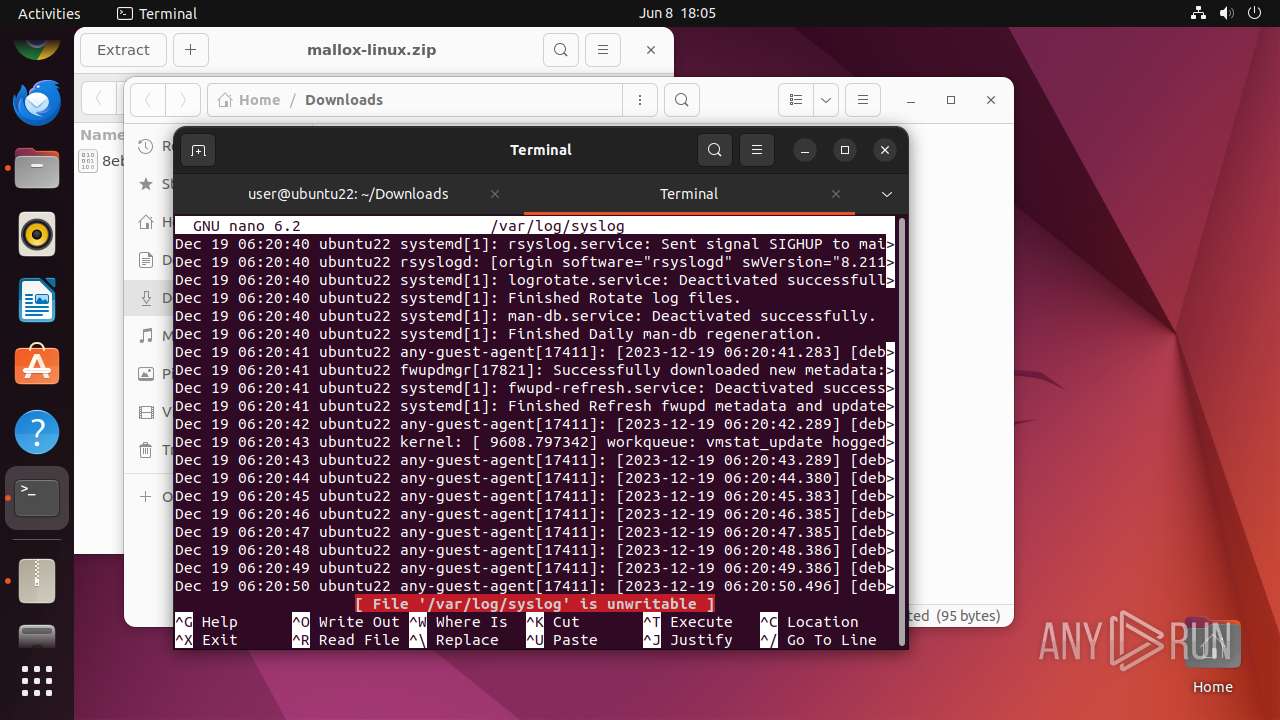Launch Rhythmbox from dock
Screen dimensions: 1280x720
click(x=37, y=235)
